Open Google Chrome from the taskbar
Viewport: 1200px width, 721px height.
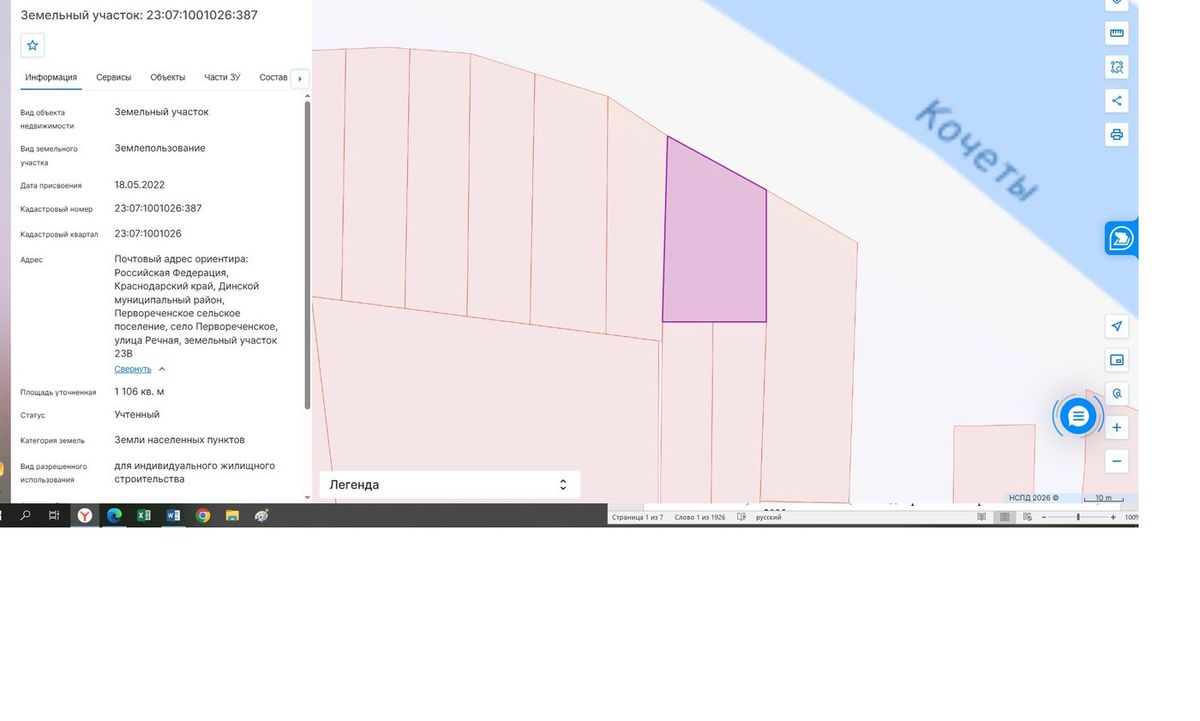click(x=203, y=515)
